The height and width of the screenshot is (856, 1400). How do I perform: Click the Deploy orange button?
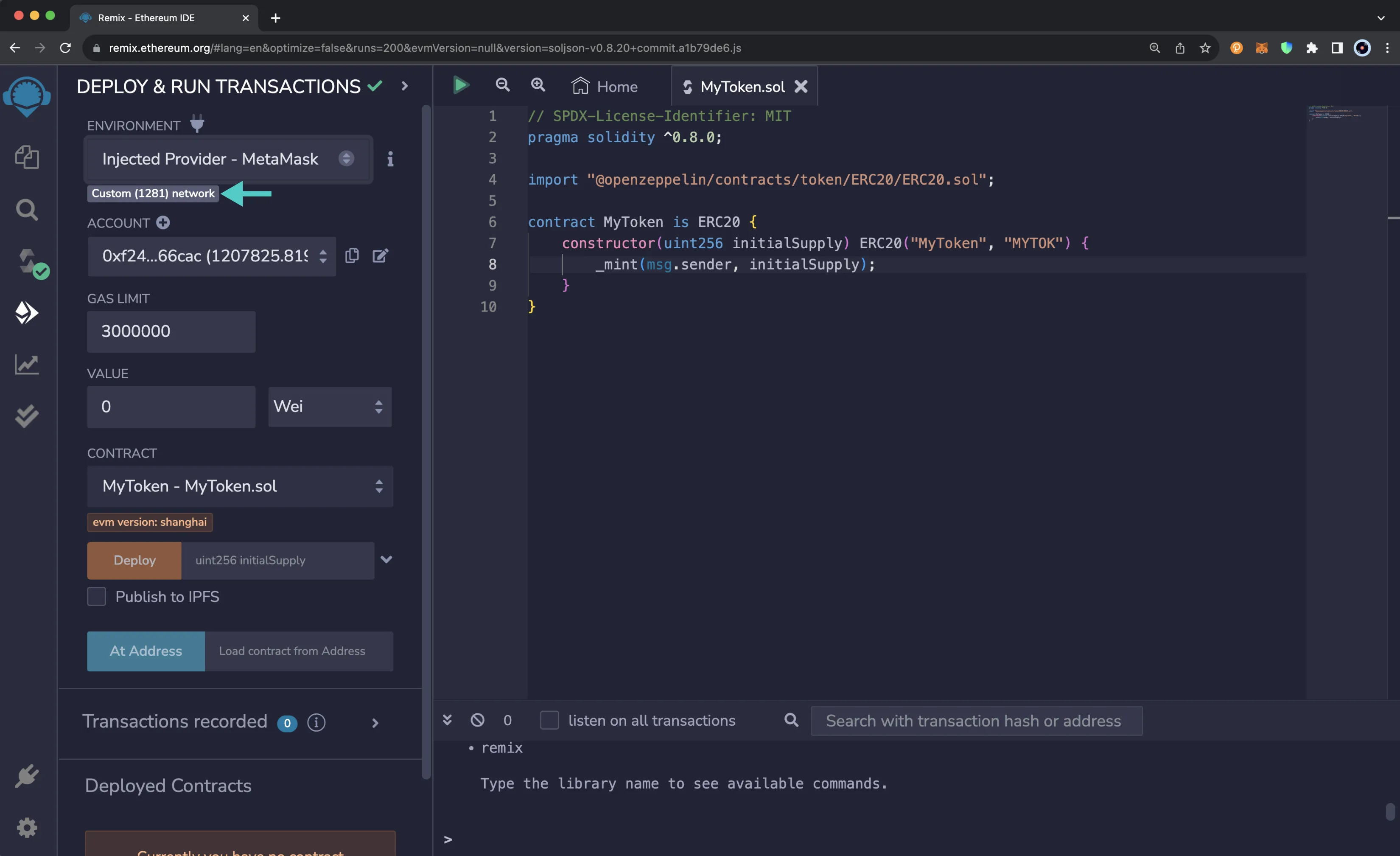pyautogui.click(x=134, y=559)
